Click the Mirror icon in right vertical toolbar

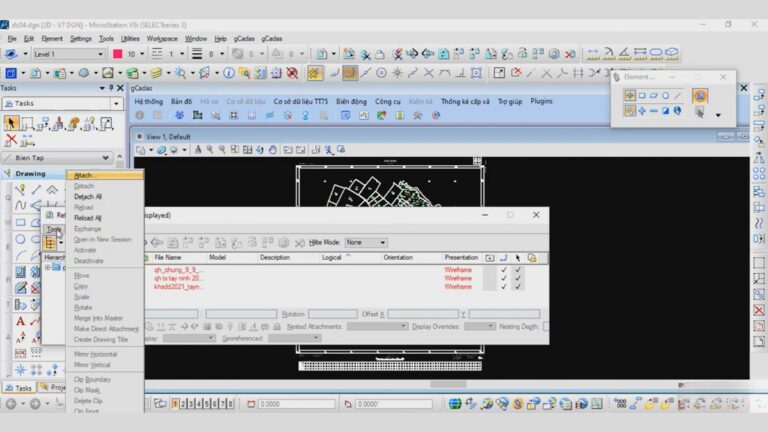coord(759,158)
